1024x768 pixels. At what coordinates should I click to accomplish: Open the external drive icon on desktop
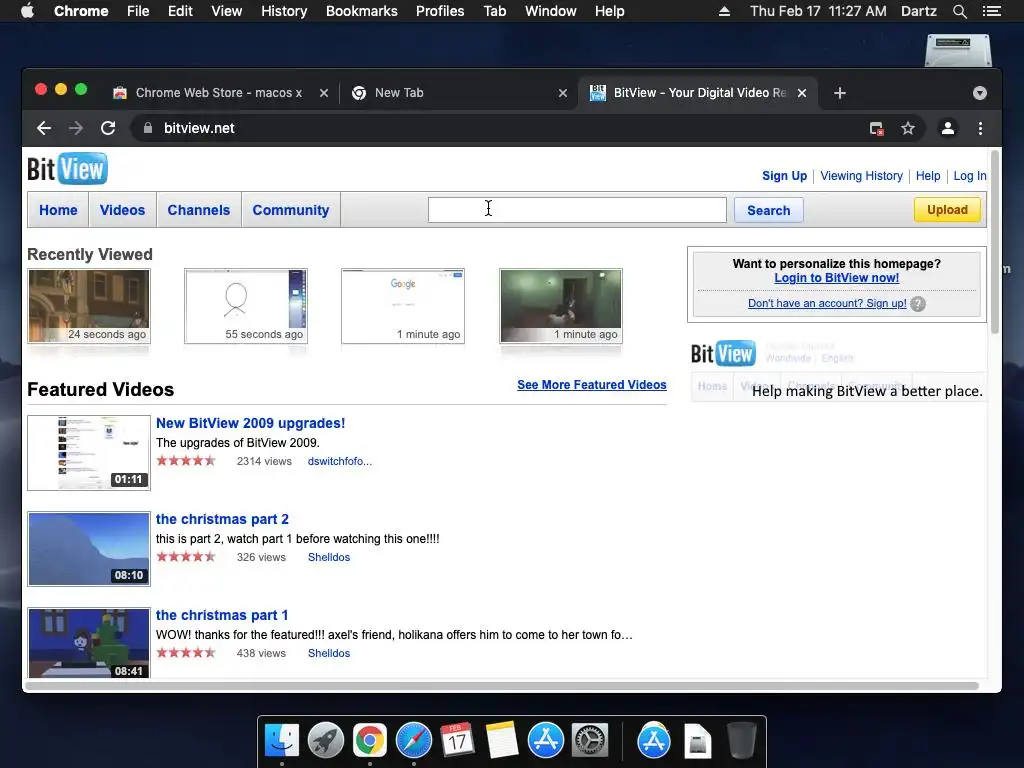coord(958,50)
